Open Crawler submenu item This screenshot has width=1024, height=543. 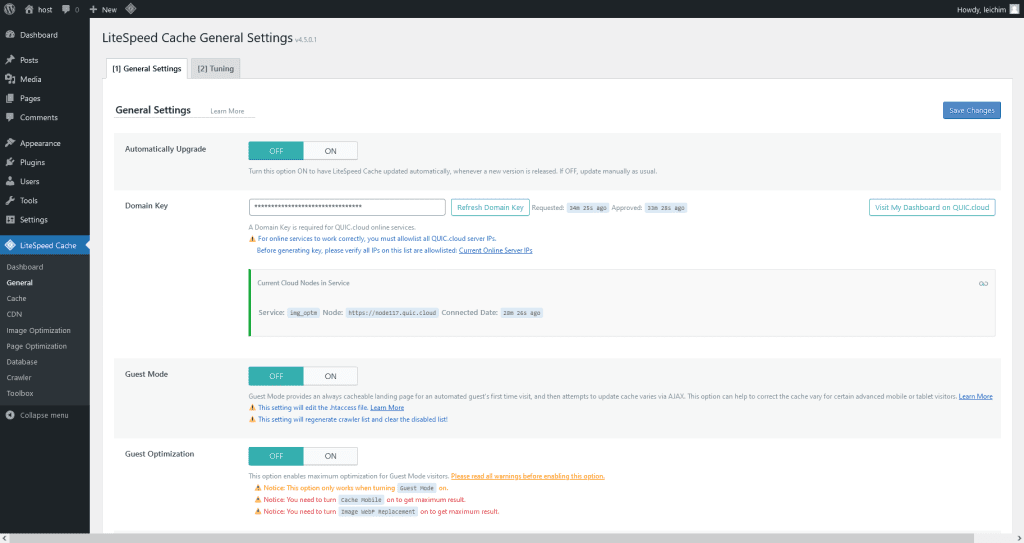pyautogui.click(x=19, y=377)
